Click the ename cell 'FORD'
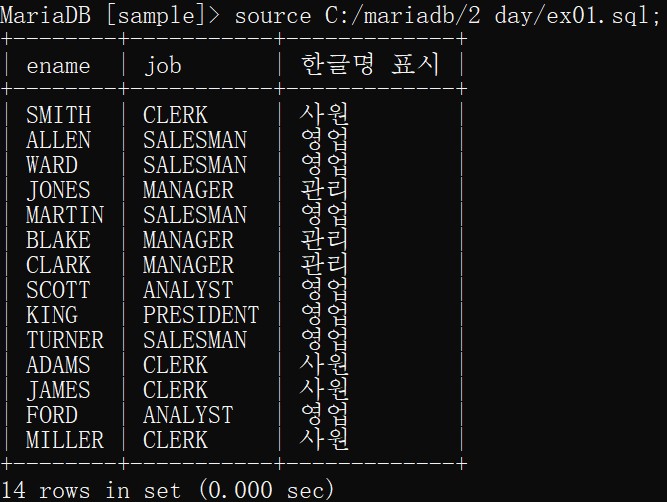This screenshot has height=502, width=667. click(52, 415)
